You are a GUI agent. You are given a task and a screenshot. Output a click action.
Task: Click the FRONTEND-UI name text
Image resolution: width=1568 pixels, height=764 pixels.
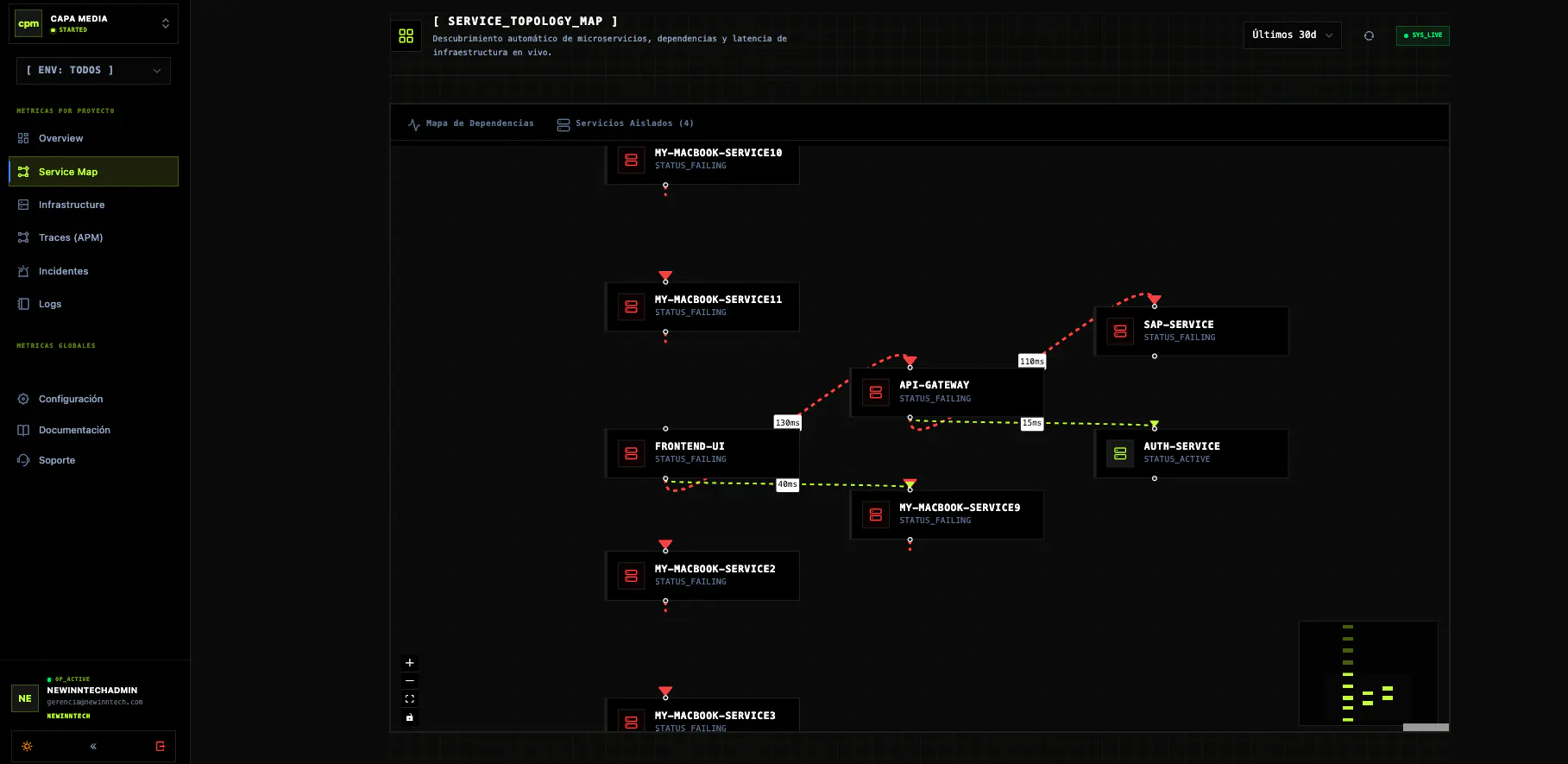(x=690, y=446)
